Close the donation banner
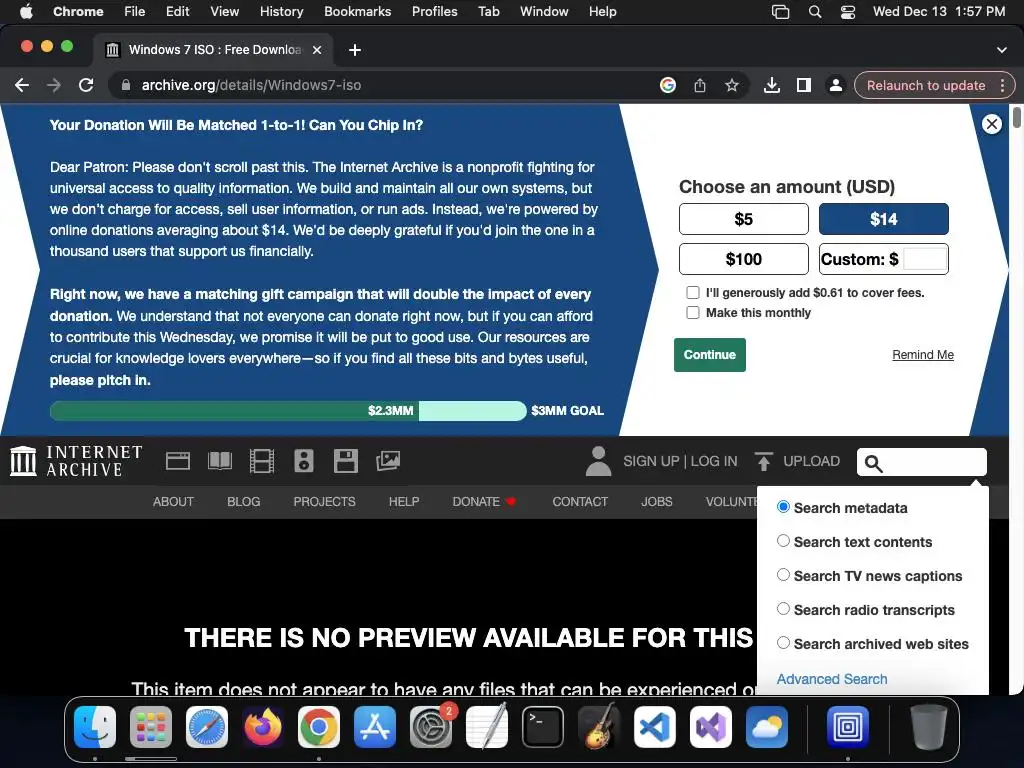Viewport: 1024px width, 768px height. (991, 124)
